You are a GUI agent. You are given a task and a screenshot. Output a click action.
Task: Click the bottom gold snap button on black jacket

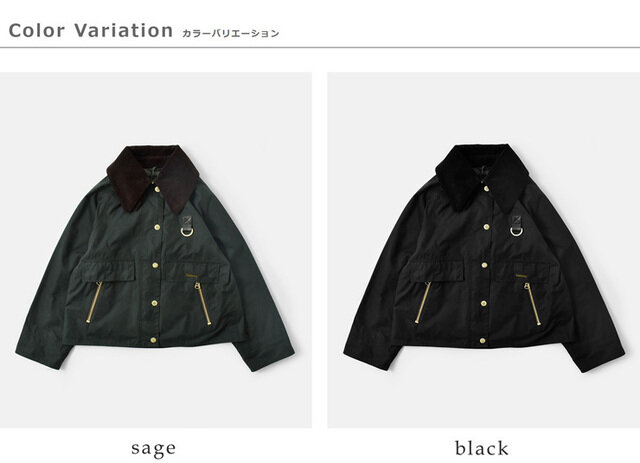[x=483, y=340]
